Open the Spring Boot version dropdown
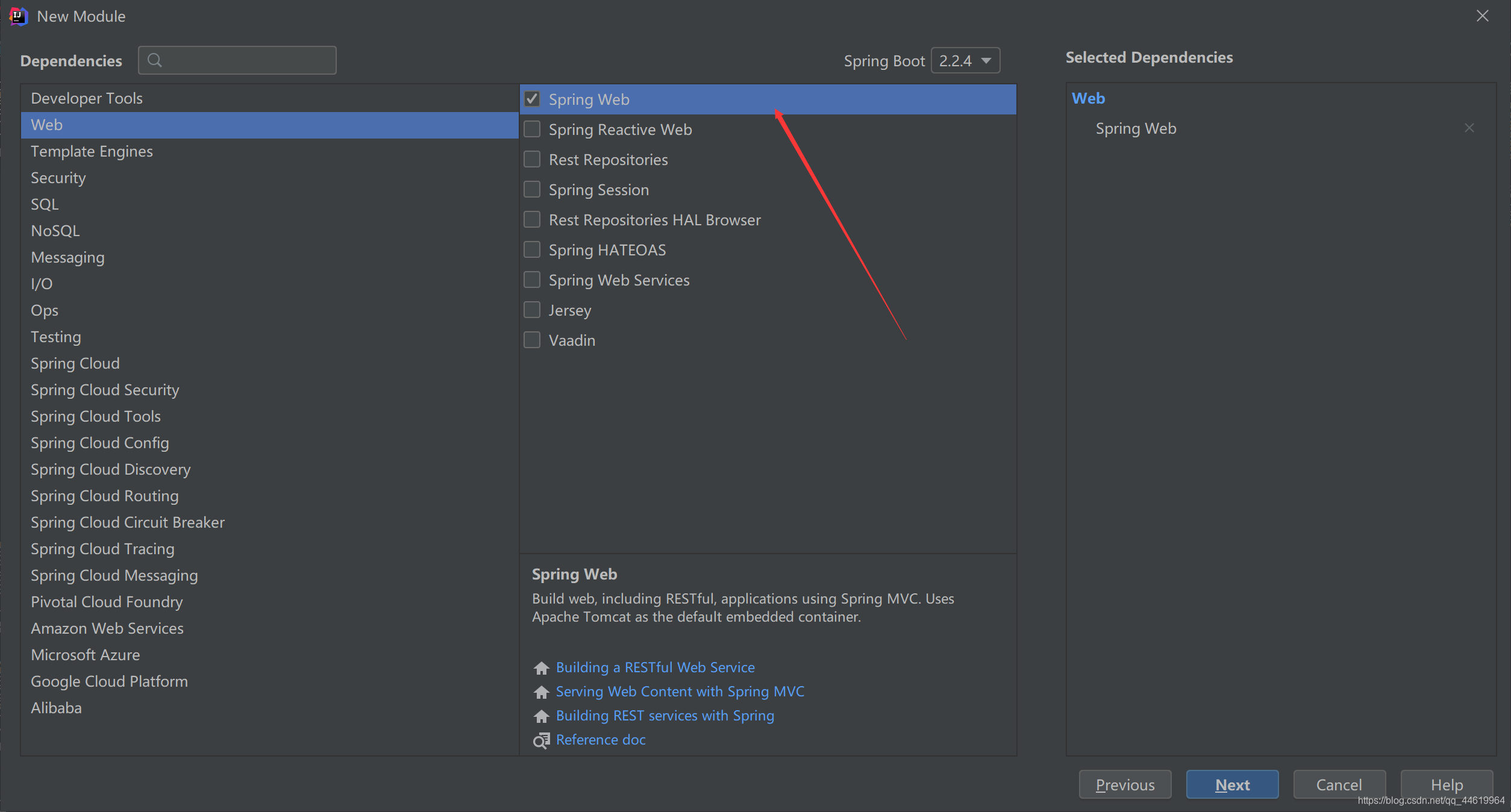The height and width of the screenshot is (812, 1511). pos(965,60)
